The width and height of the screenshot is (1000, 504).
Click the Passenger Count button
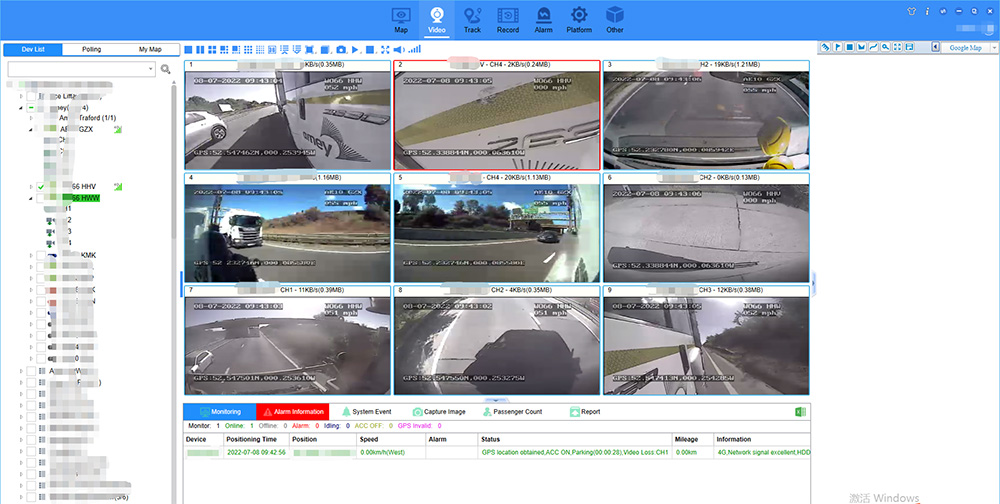click(x=512, y=412)
